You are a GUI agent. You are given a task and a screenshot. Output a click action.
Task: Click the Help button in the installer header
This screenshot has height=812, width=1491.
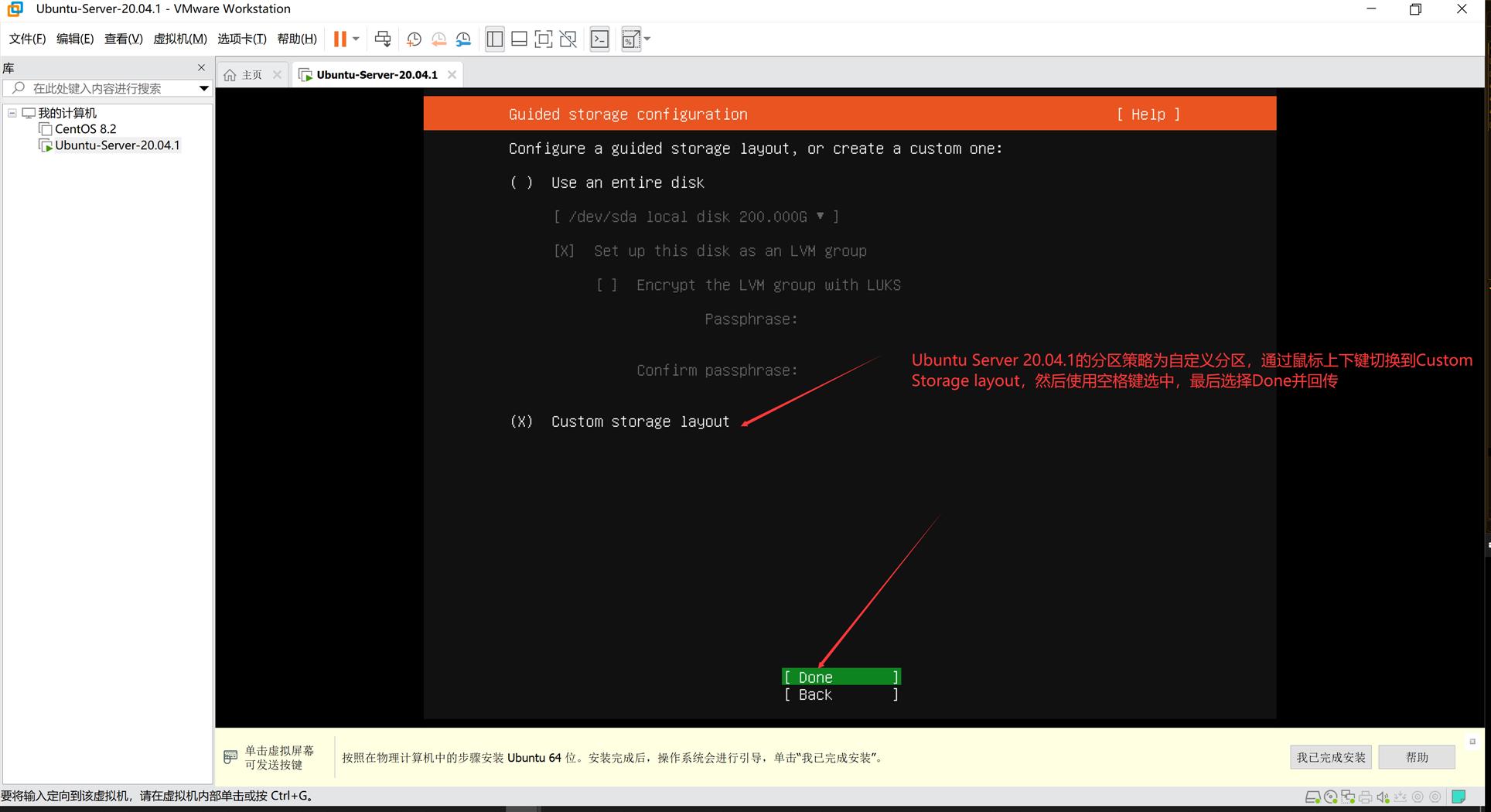[1148, 114]
